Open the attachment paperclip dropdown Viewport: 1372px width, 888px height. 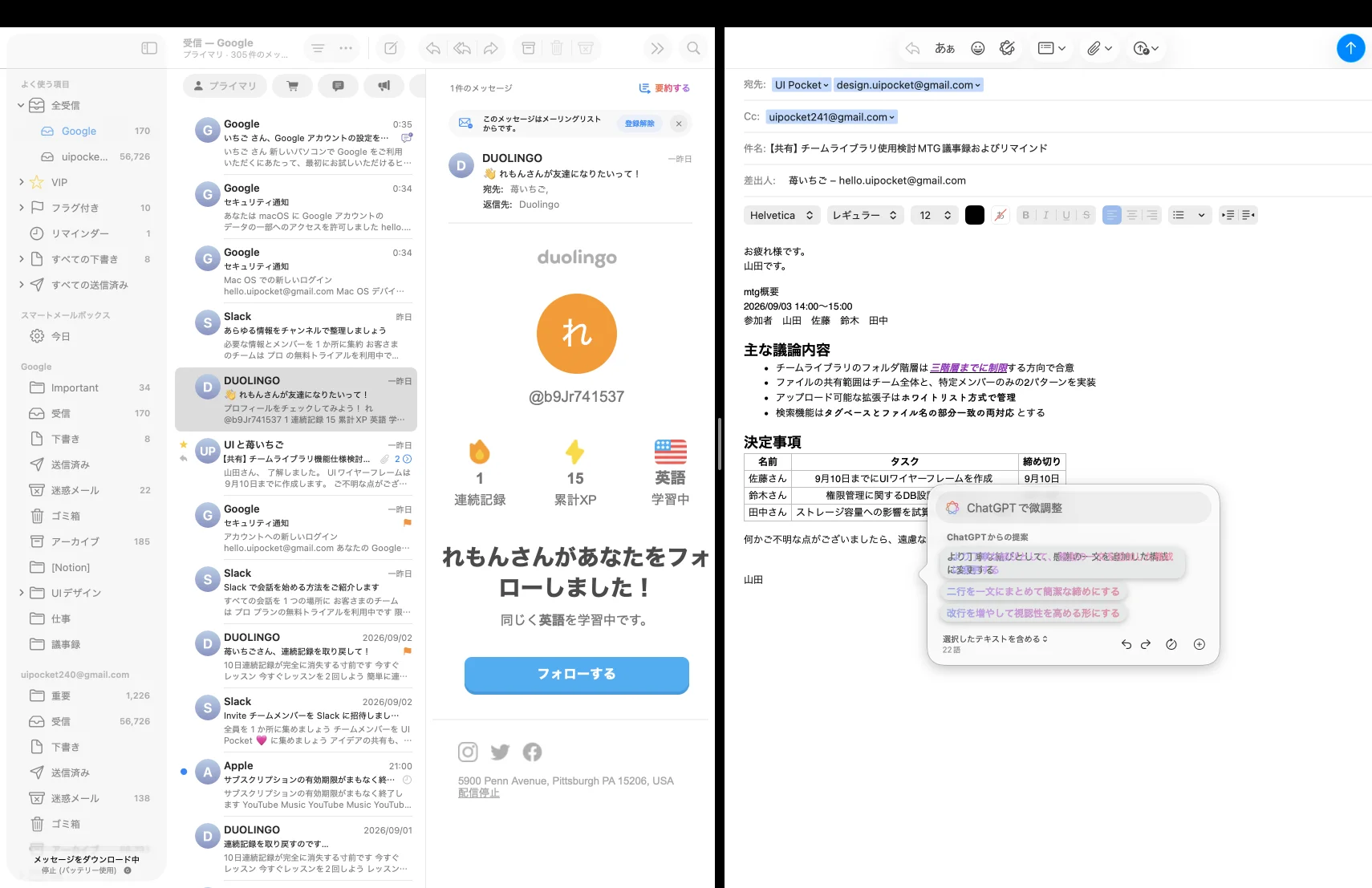point(1100,48)
